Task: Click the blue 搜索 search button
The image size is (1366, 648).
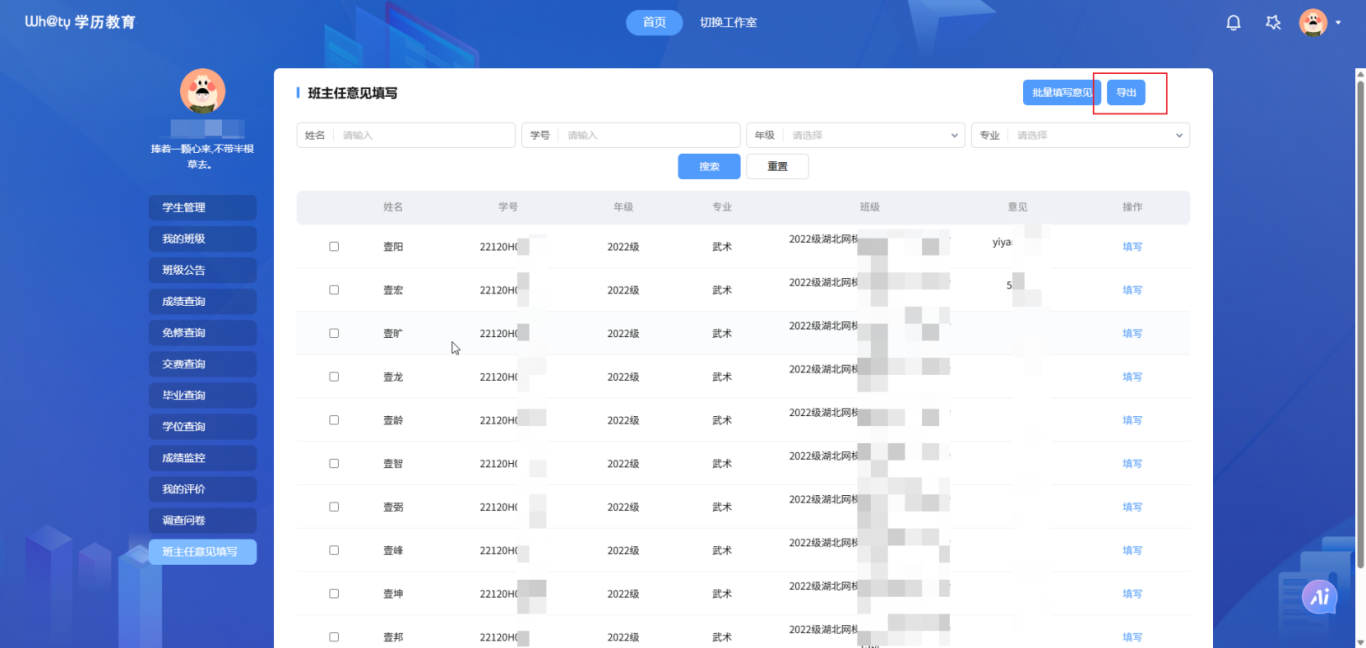Action: [x=709, y=166]
